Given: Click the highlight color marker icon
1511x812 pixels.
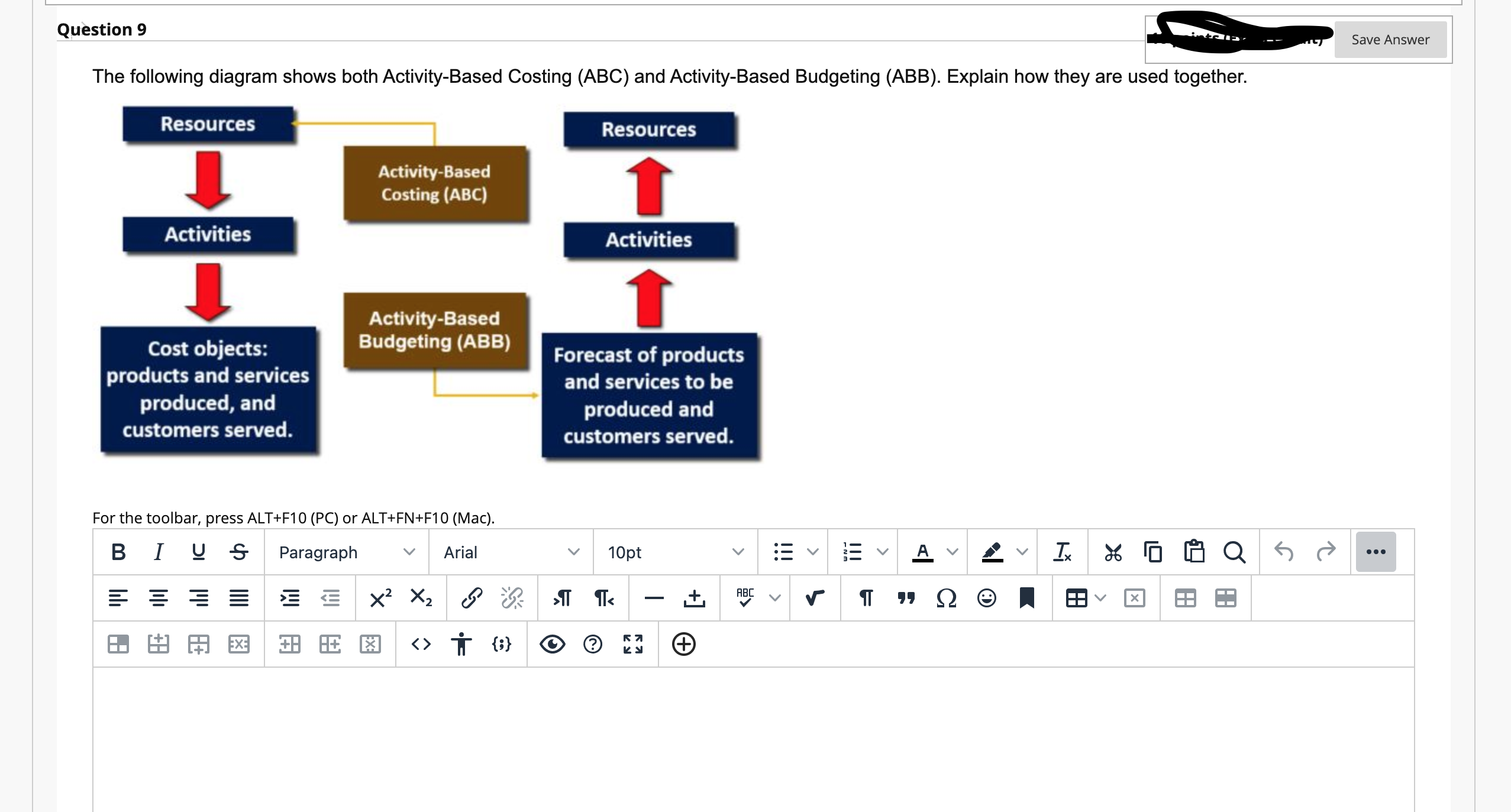Looking at the screenshot, I should point(992,552).
